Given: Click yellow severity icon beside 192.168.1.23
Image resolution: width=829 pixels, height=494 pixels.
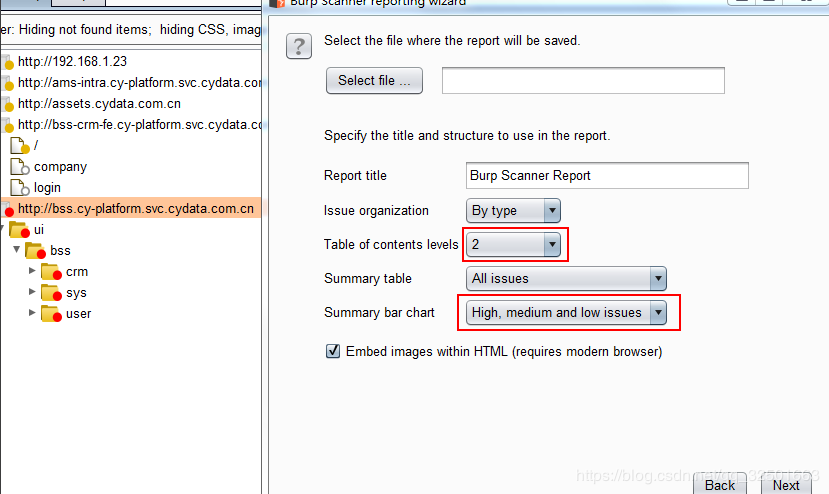Looking at the screenshot, I should pos(8,63).
